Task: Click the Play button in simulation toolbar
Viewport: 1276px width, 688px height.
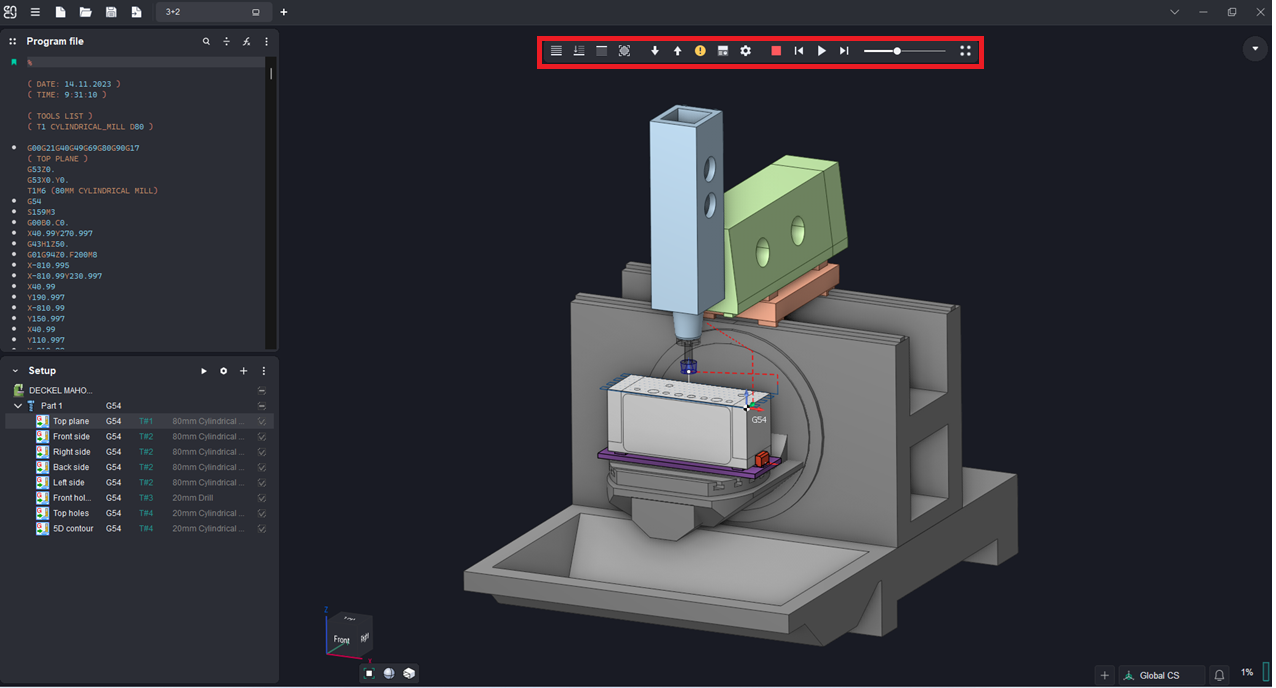Action: 821,51
